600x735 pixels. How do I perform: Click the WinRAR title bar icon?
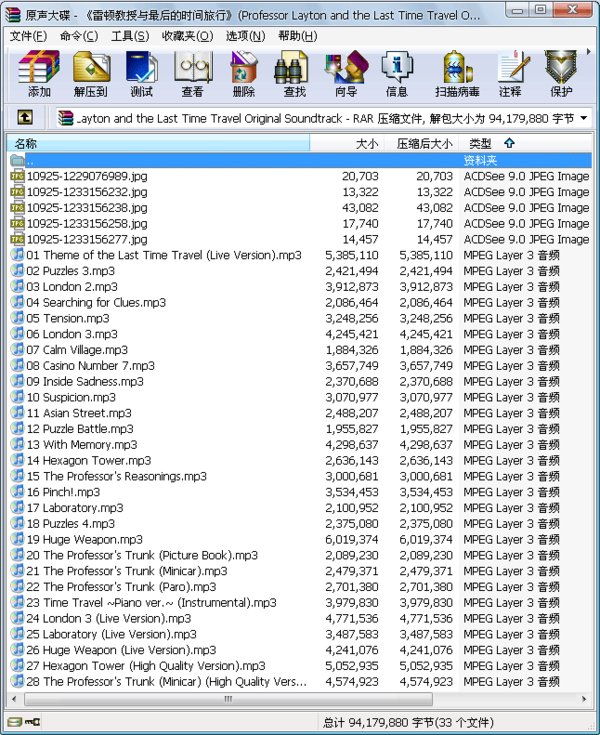(x=13, y=15)
